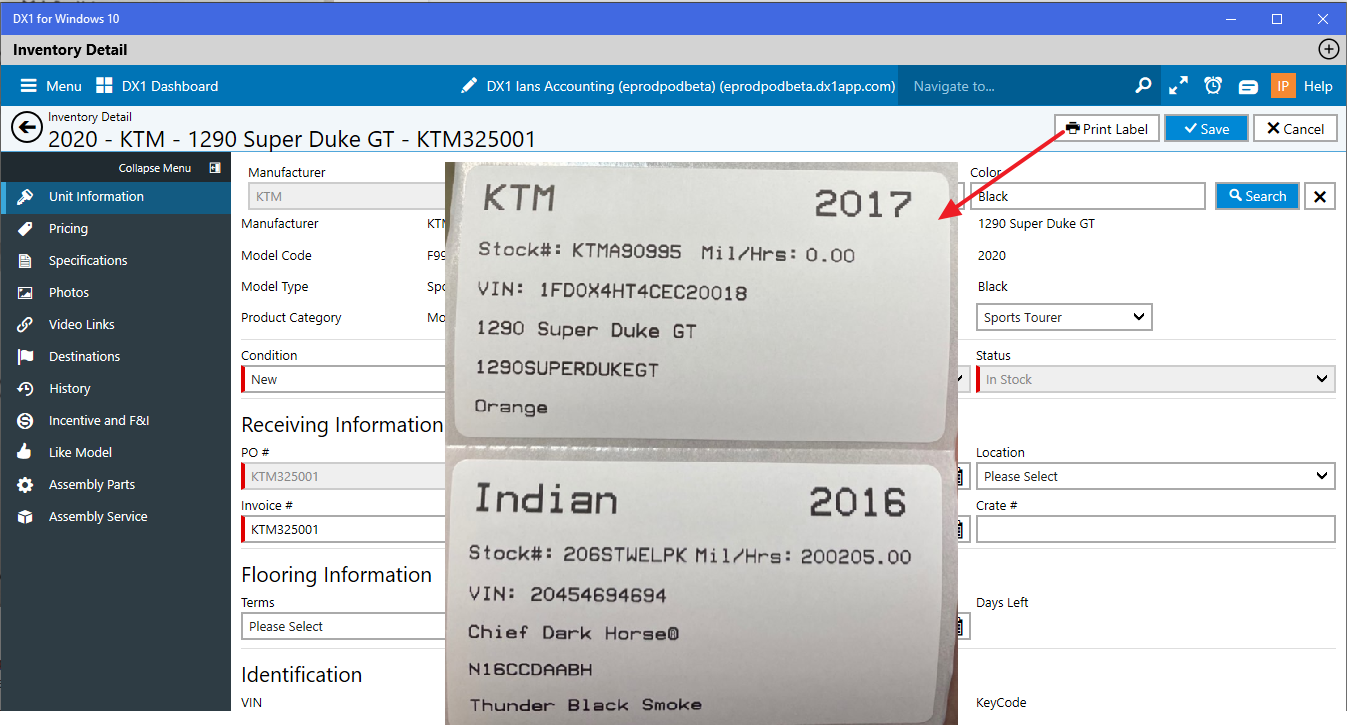Click the Photos image icon

tap(26, 293)
